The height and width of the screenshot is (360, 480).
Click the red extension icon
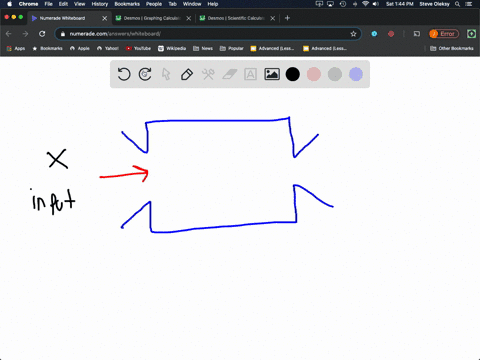[391, 34]
